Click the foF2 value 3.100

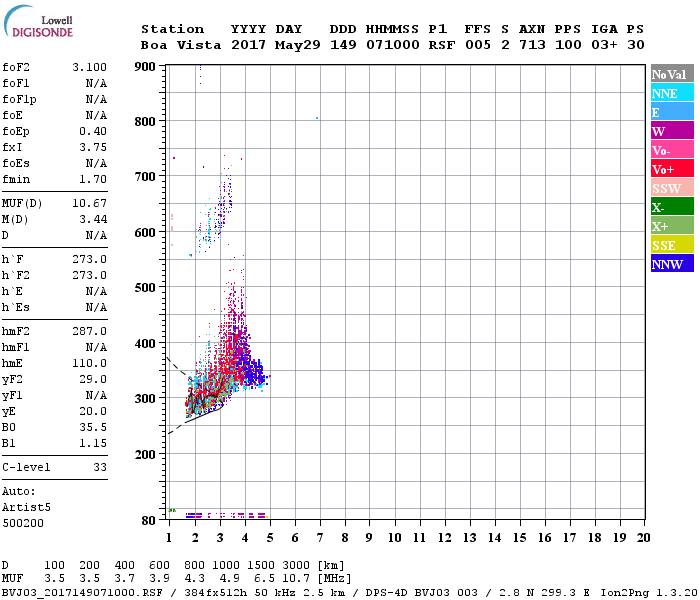tap(89, 67)
